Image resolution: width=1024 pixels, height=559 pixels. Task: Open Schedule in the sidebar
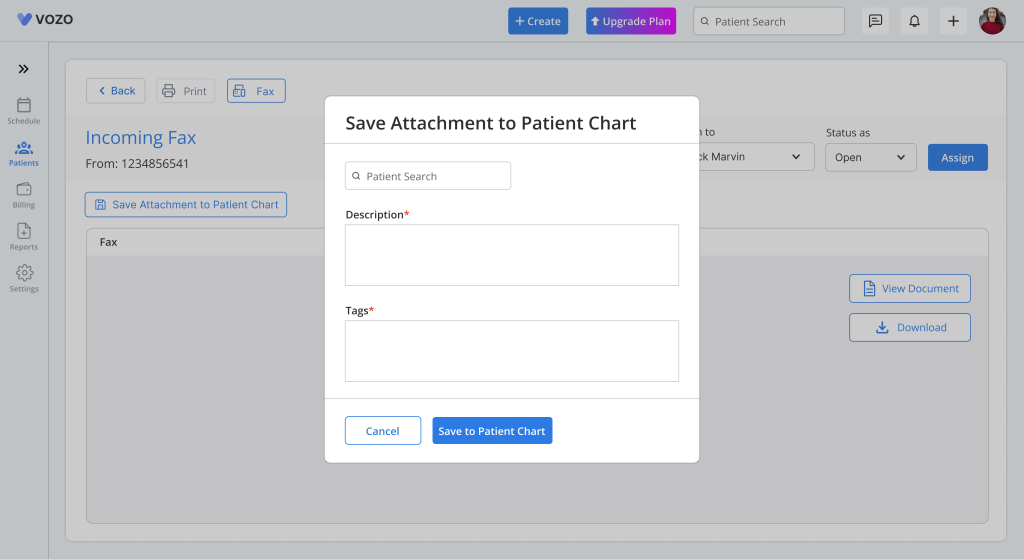pos(24,111)
